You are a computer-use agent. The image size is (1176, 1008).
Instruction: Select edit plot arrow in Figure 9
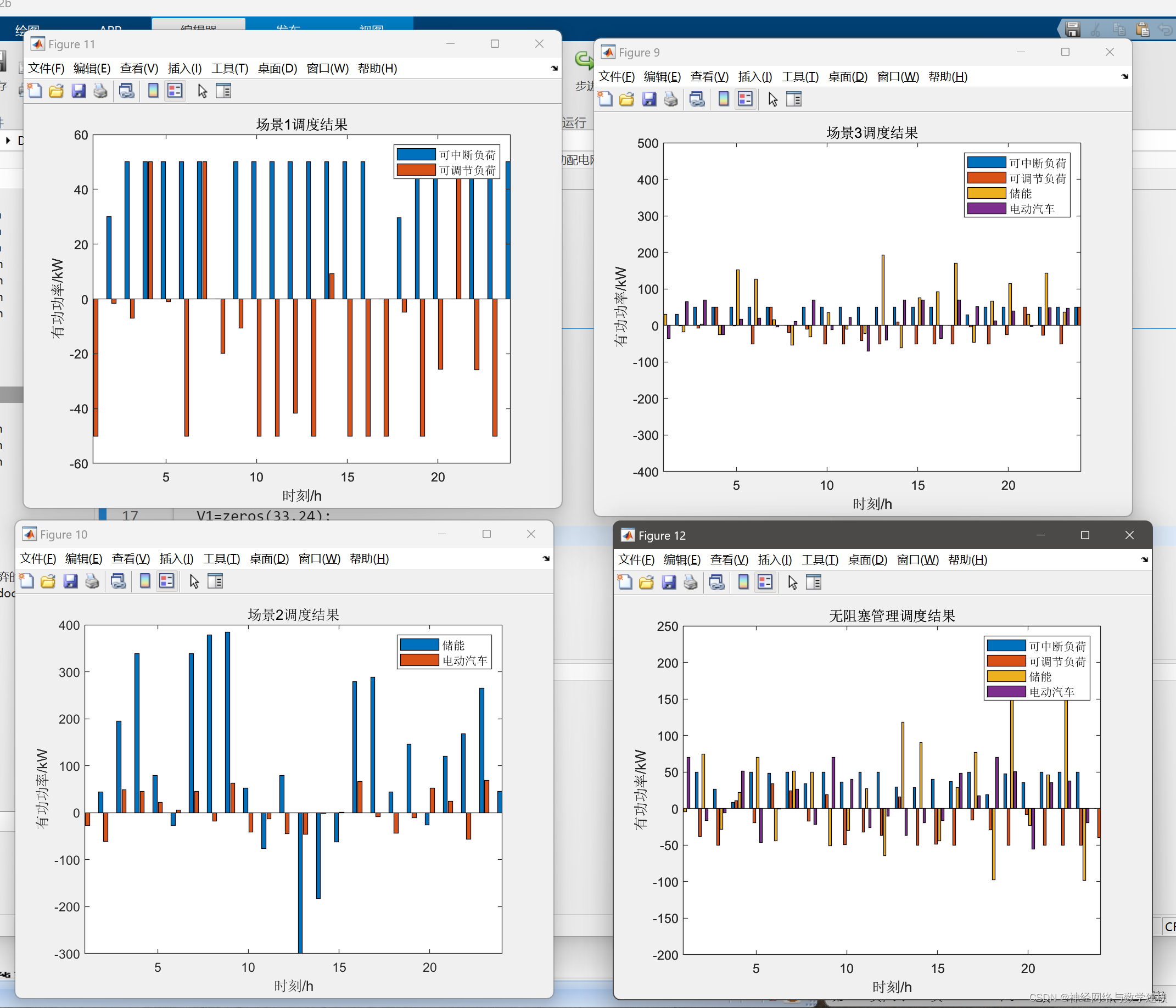click(772, 99)
